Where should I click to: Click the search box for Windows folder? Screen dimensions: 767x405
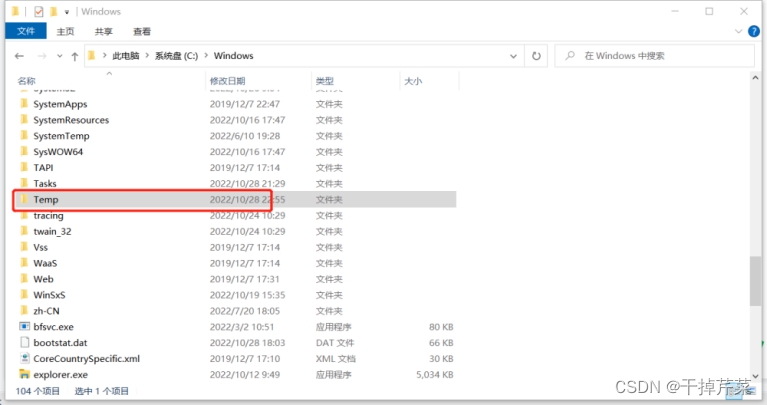tap(654, 56)
